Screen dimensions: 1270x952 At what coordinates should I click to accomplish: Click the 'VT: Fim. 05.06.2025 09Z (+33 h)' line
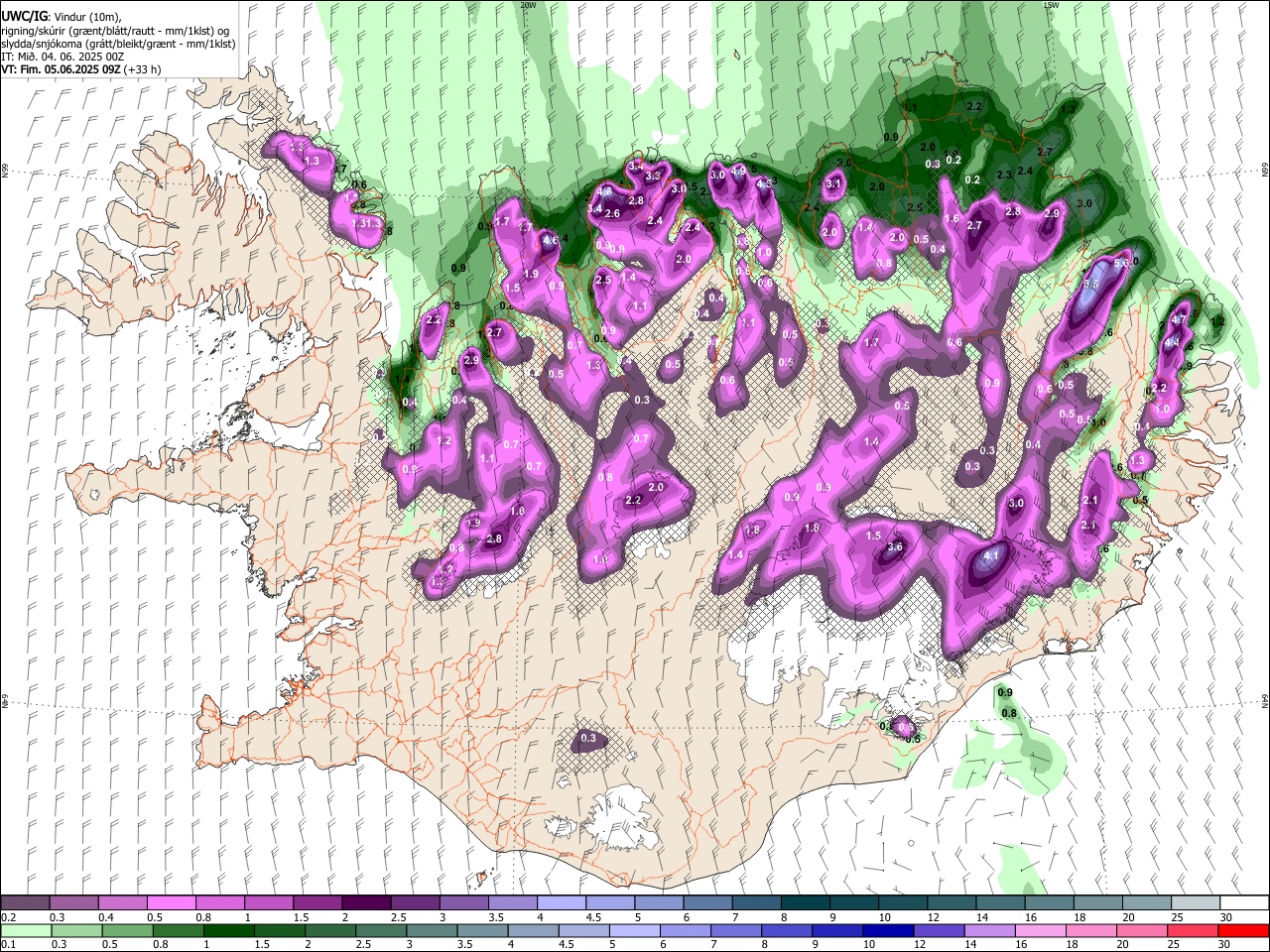pos(80,69)
